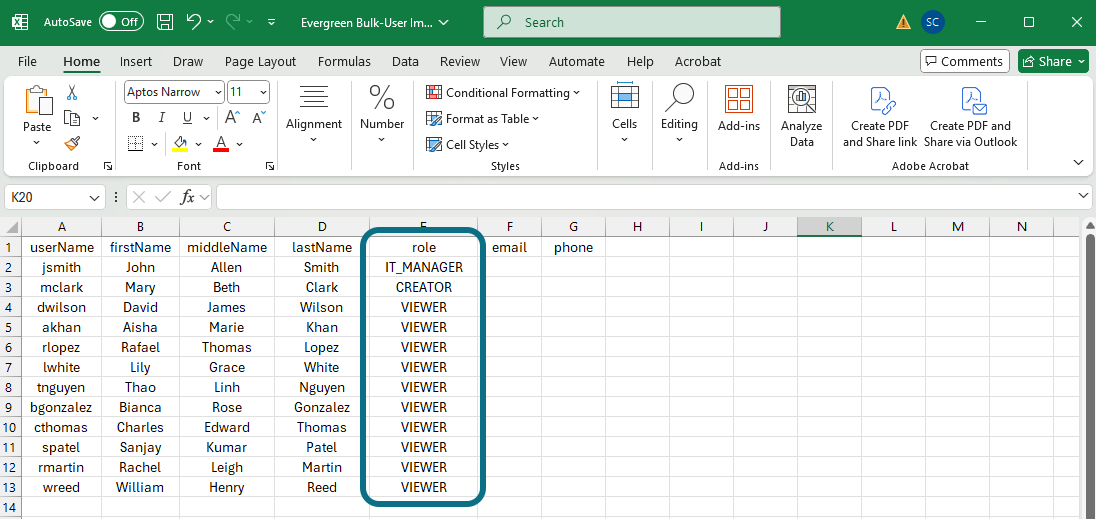Click the Save floppy disk icon
This screenshot has width=1096, height=519.
165,22
